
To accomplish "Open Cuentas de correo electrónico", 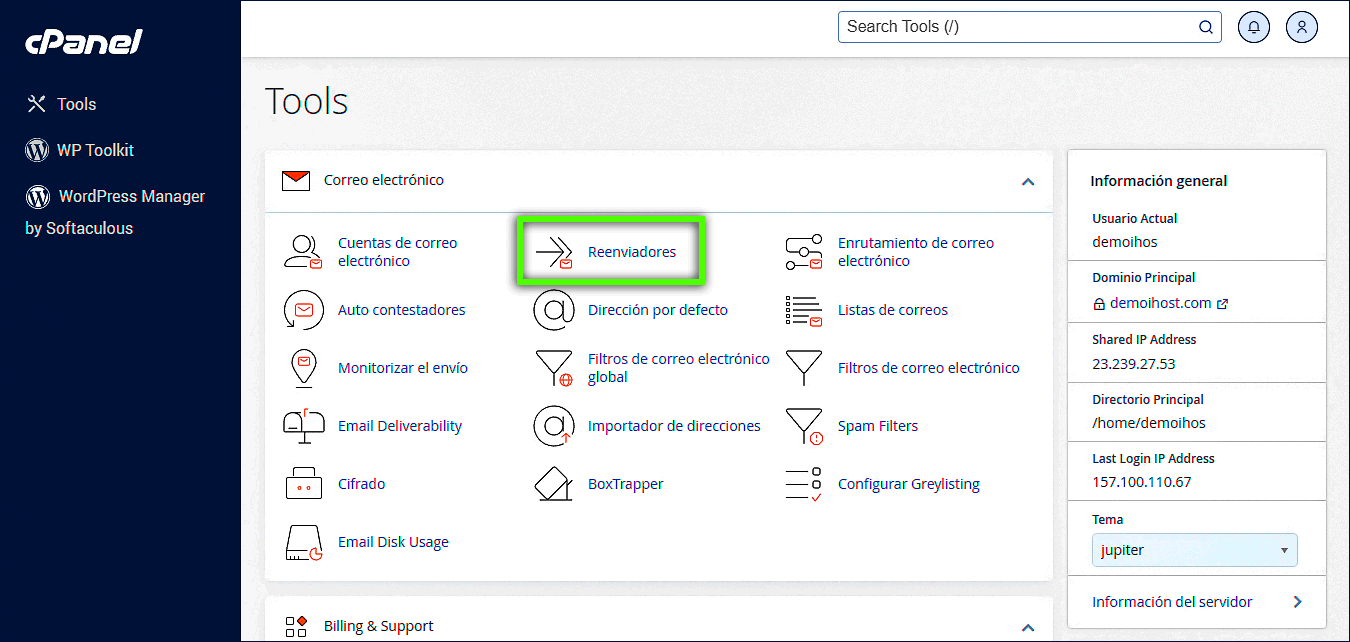I will 397,251.
